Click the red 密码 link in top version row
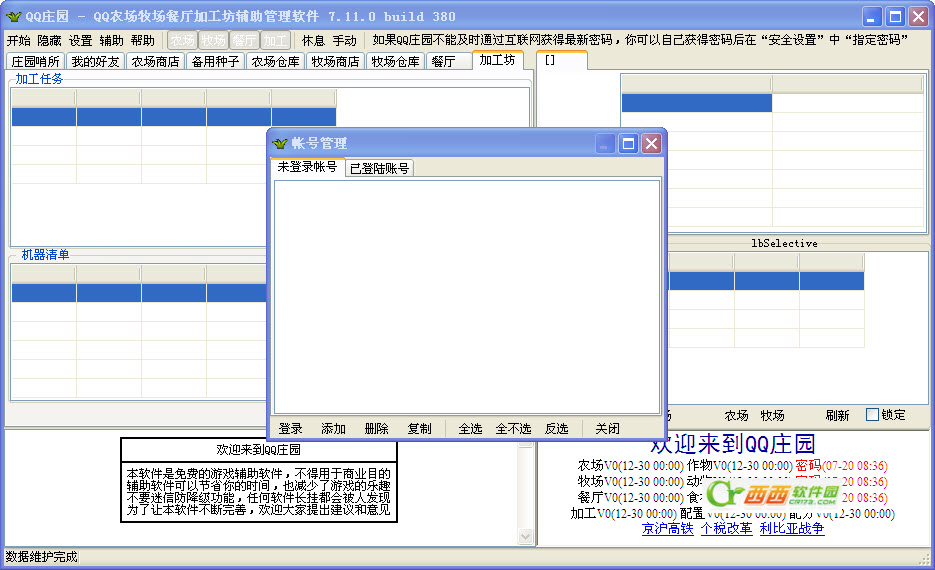The image size is (935, 570). coord(808,465)
